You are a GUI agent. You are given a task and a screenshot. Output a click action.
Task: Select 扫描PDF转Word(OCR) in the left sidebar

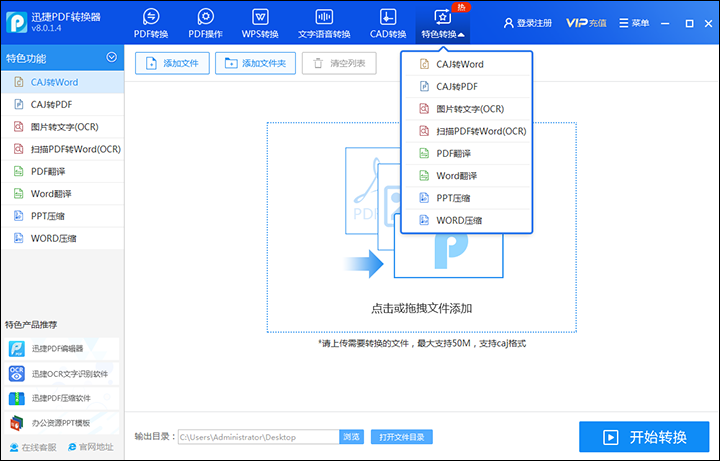point(62,149)
